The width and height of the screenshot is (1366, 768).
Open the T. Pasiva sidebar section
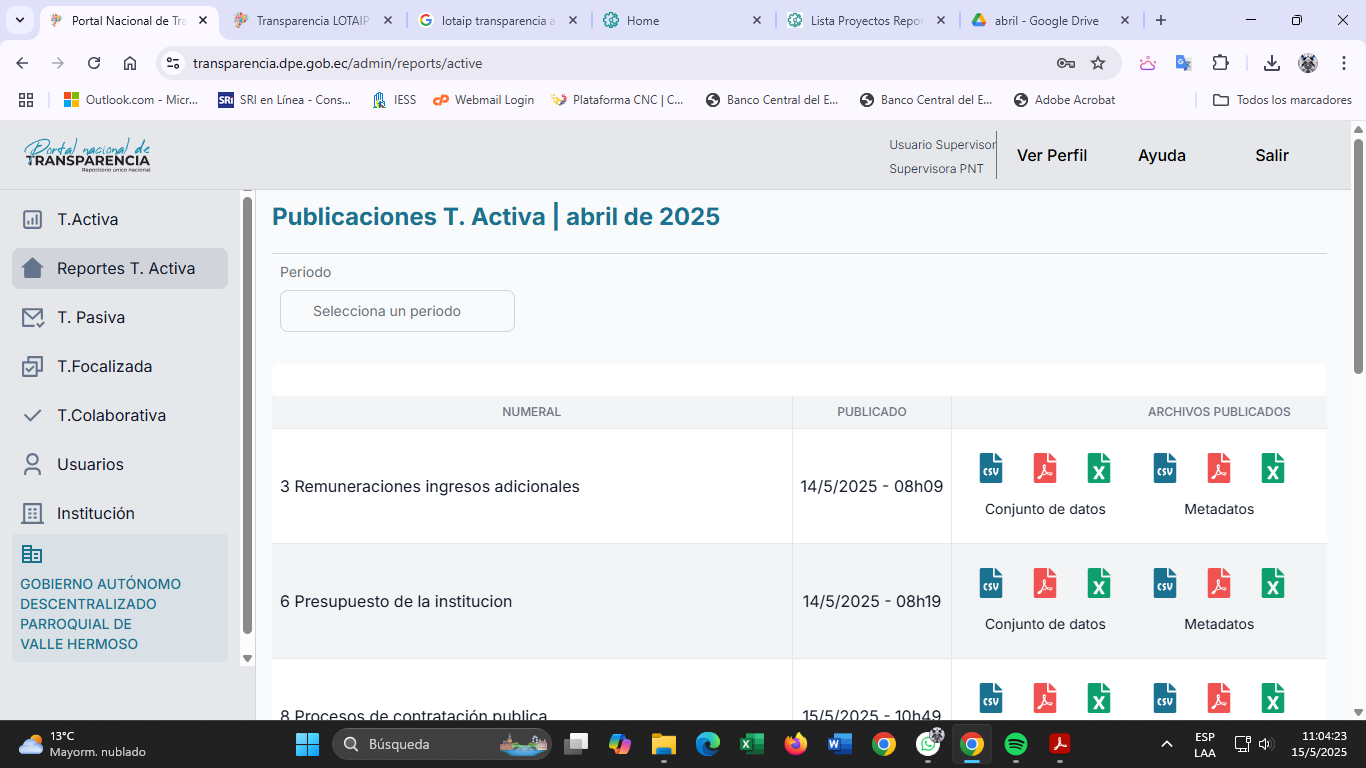point(91,317)
